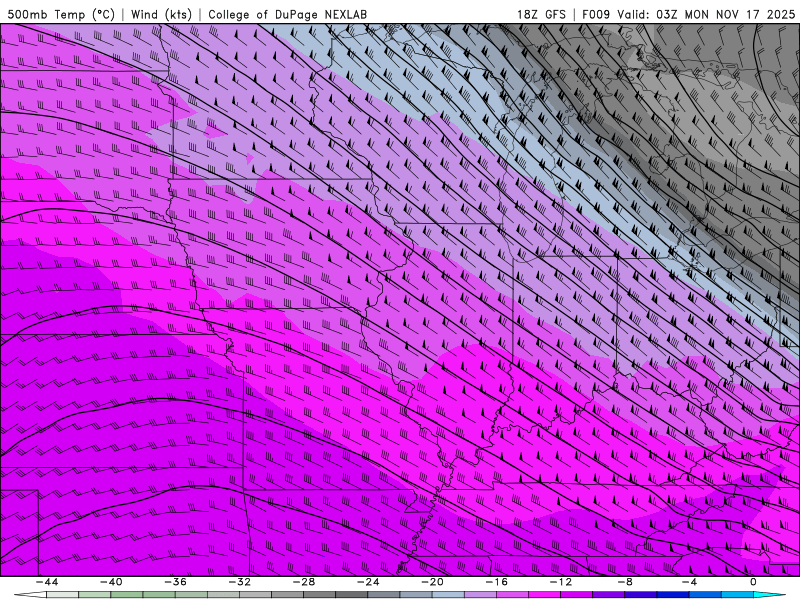Image resolution: width=800 pixels, height=600 pixels.
Task: Click the -12 colorbar label
Action: click(561, 582)
